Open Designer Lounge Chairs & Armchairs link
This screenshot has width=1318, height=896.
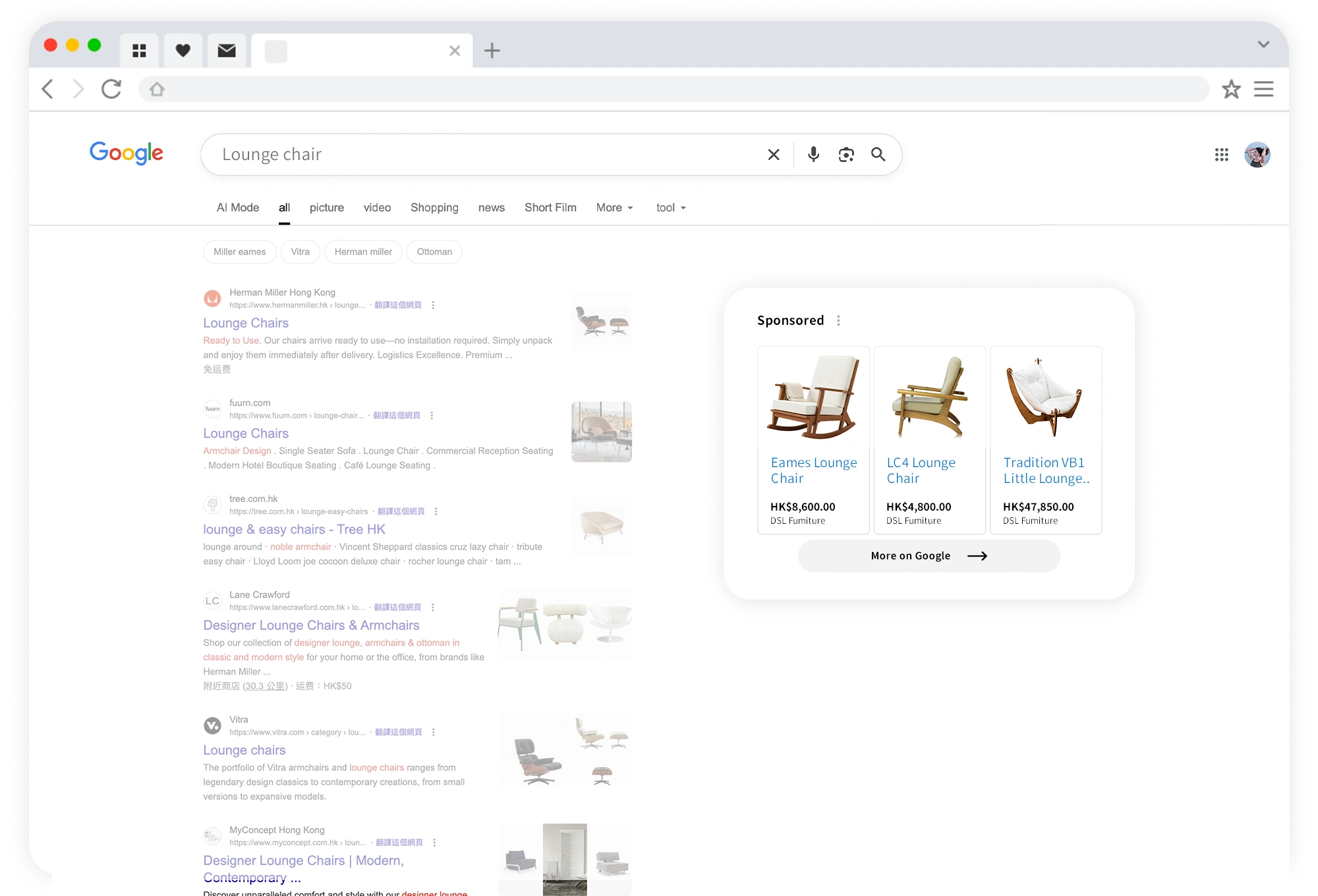311,625
